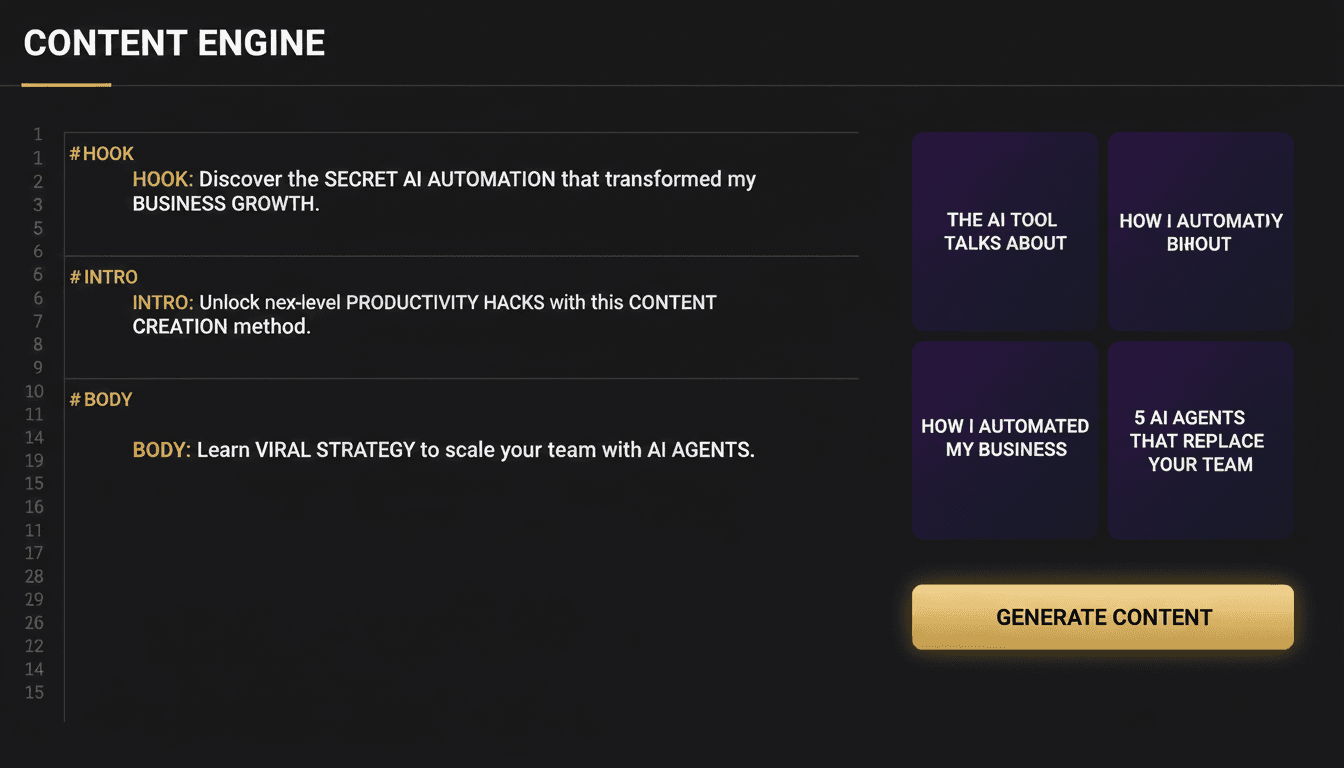Collapse the #BODY section
This screenshot has height=768, width=1344.
[101, 399]
